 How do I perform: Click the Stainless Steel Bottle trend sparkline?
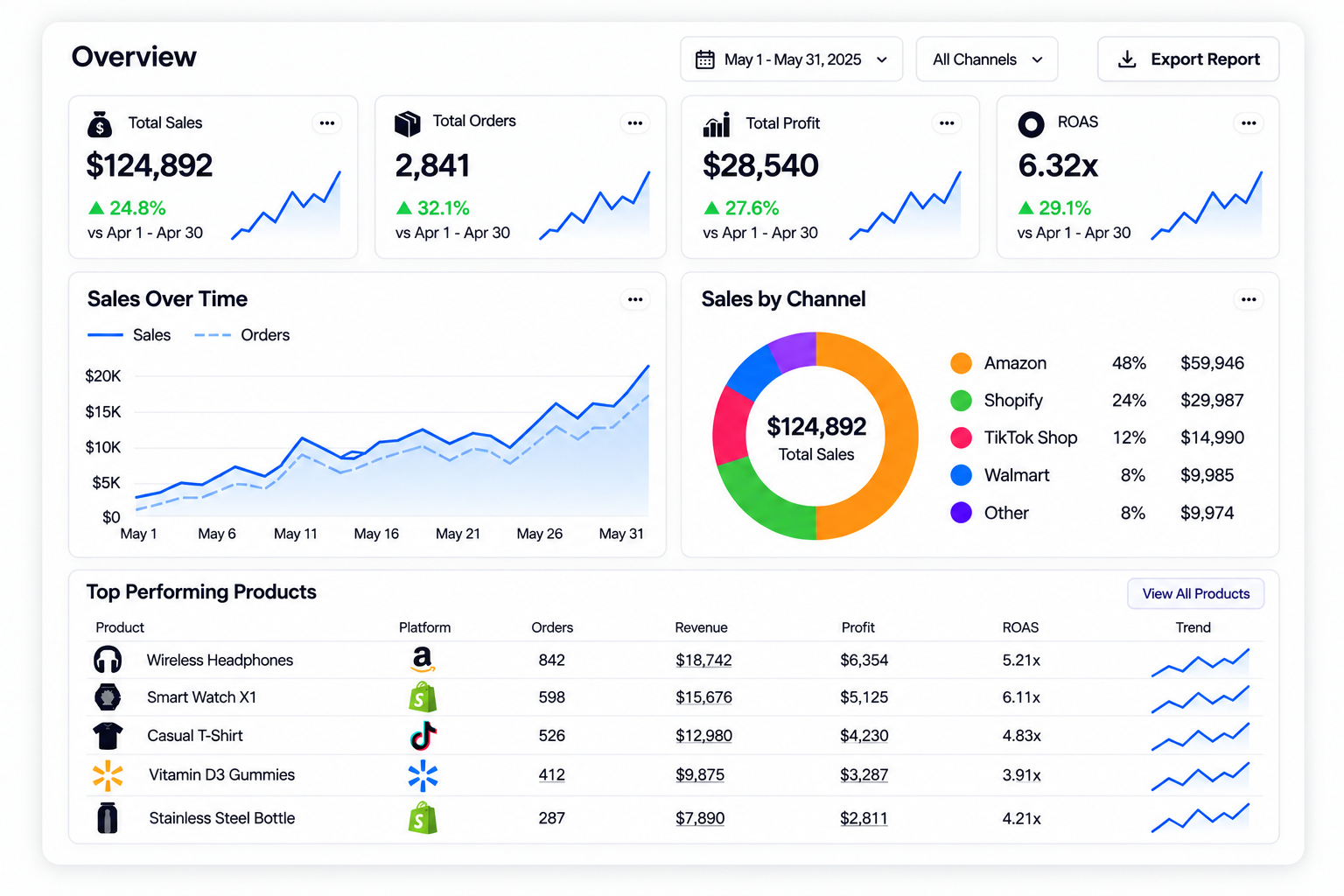(1200, 818)
